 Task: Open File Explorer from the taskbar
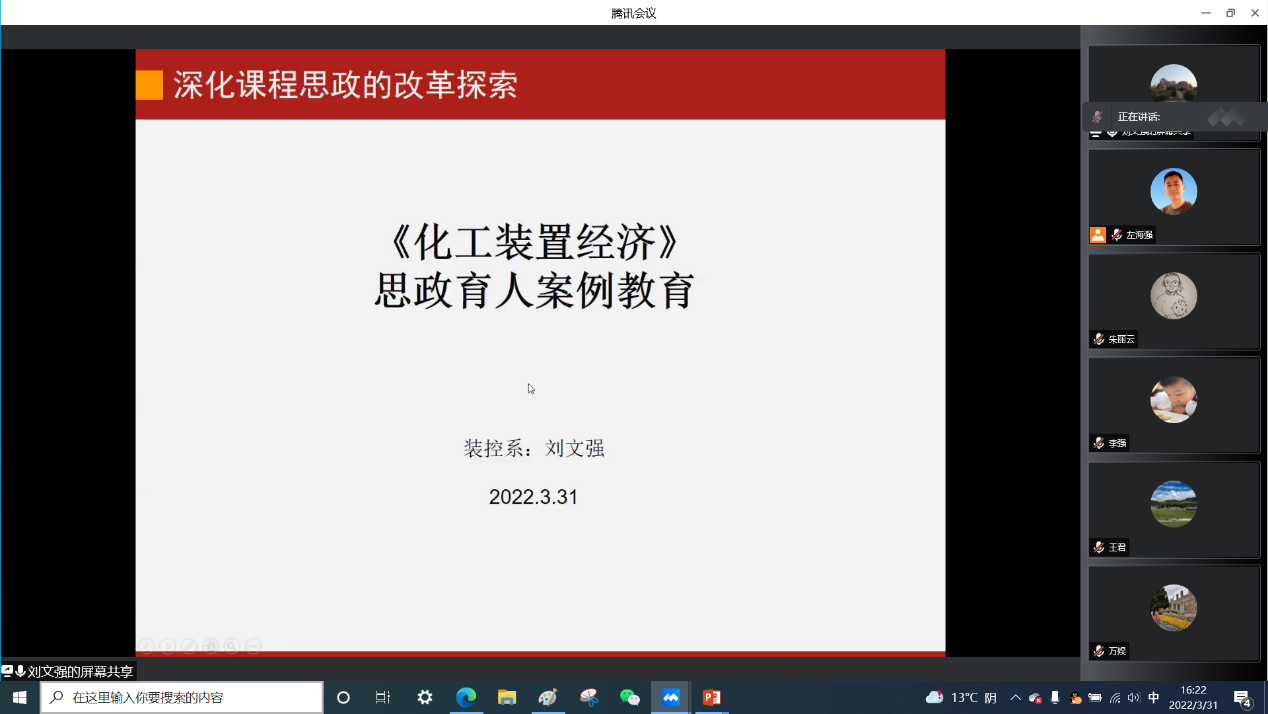[x=507, y=697]
